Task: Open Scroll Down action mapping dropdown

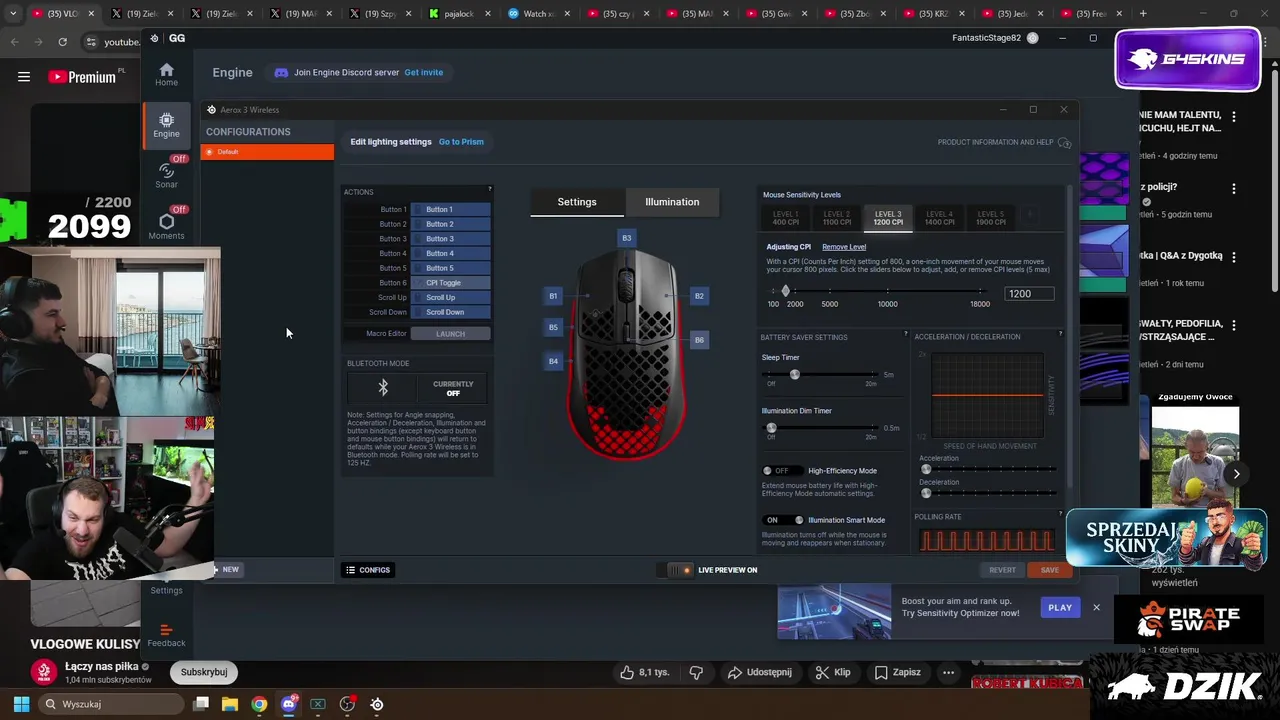Action: tap(450, 312)
